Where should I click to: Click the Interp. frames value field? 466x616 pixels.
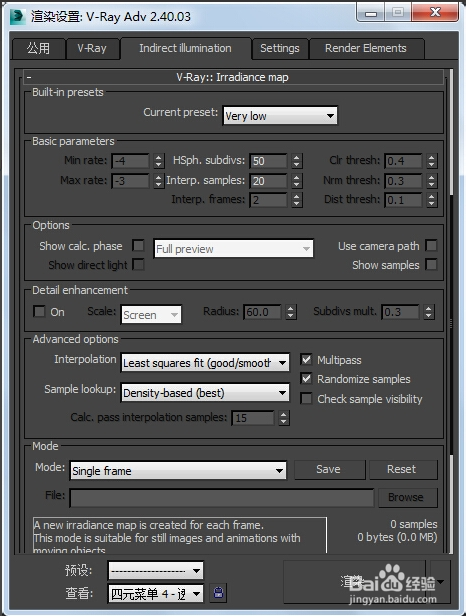pos(268,200)
